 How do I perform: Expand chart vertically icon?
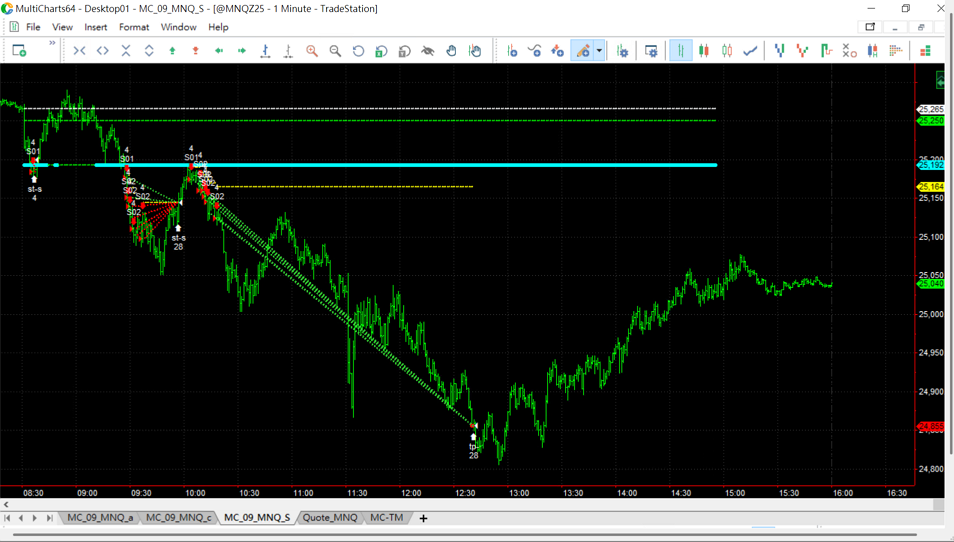[149, 51]
